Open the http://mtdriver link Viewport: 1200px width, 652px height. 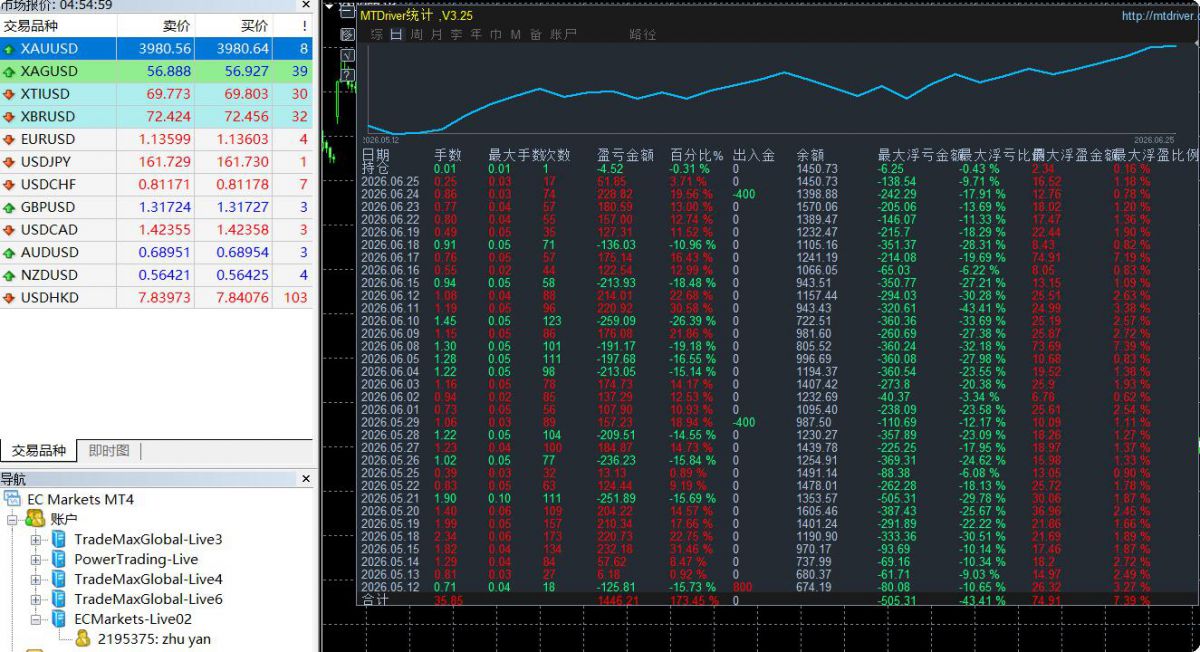click(x=1158, y=16)
